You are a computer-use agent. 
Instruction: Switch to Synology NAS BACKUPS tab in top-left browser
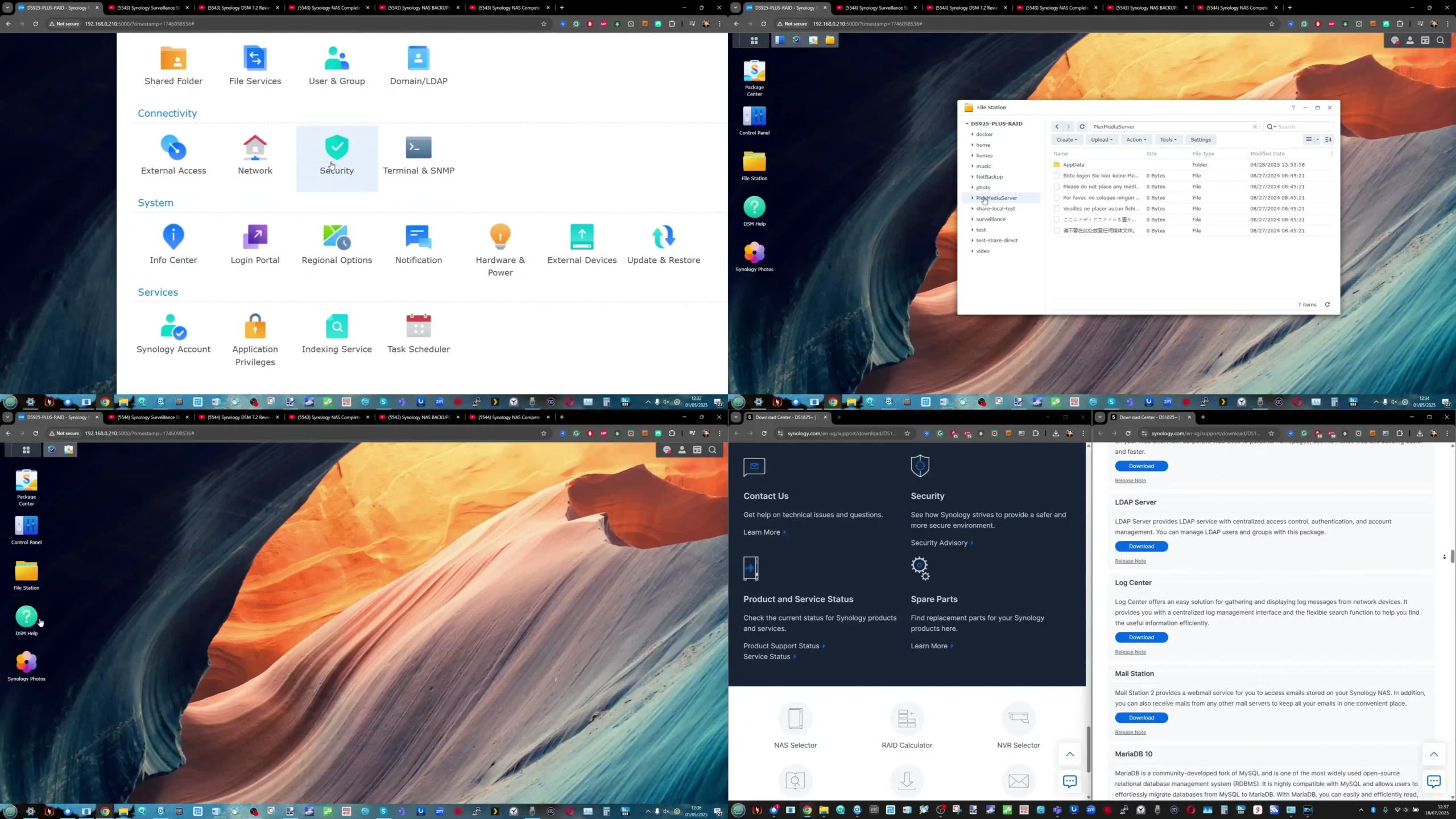tap(418, 8)
